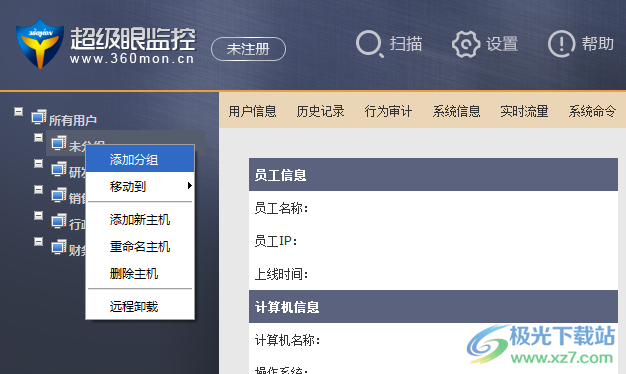The image size is (626, 374).
Task: Switch to 实时流量 tab
Action: [524, 111]
